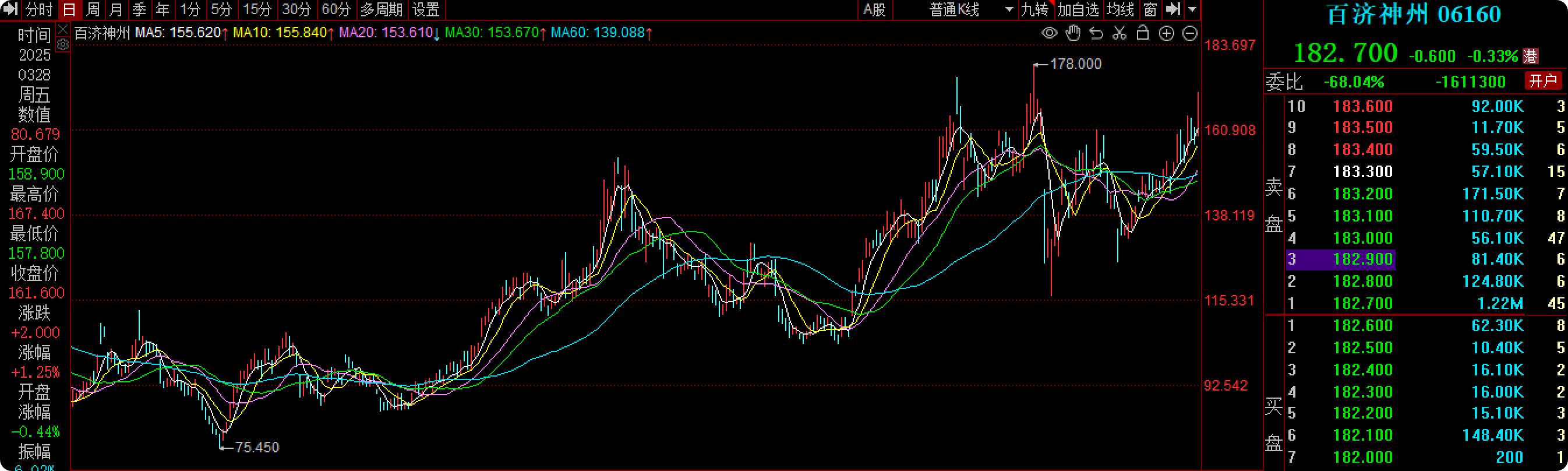The width and height of the screenshot is (1568, 471).
Task: Click 加自选 to add to watchlist
Action: pos(1078,10)
